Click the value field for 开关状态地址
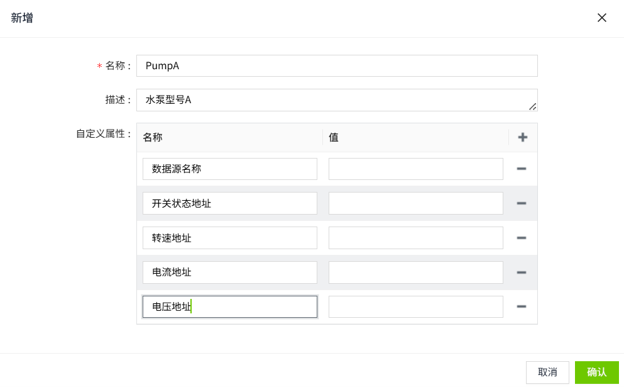Image resolution: width=624 pixels, height=387 pixels. [416, 203]
